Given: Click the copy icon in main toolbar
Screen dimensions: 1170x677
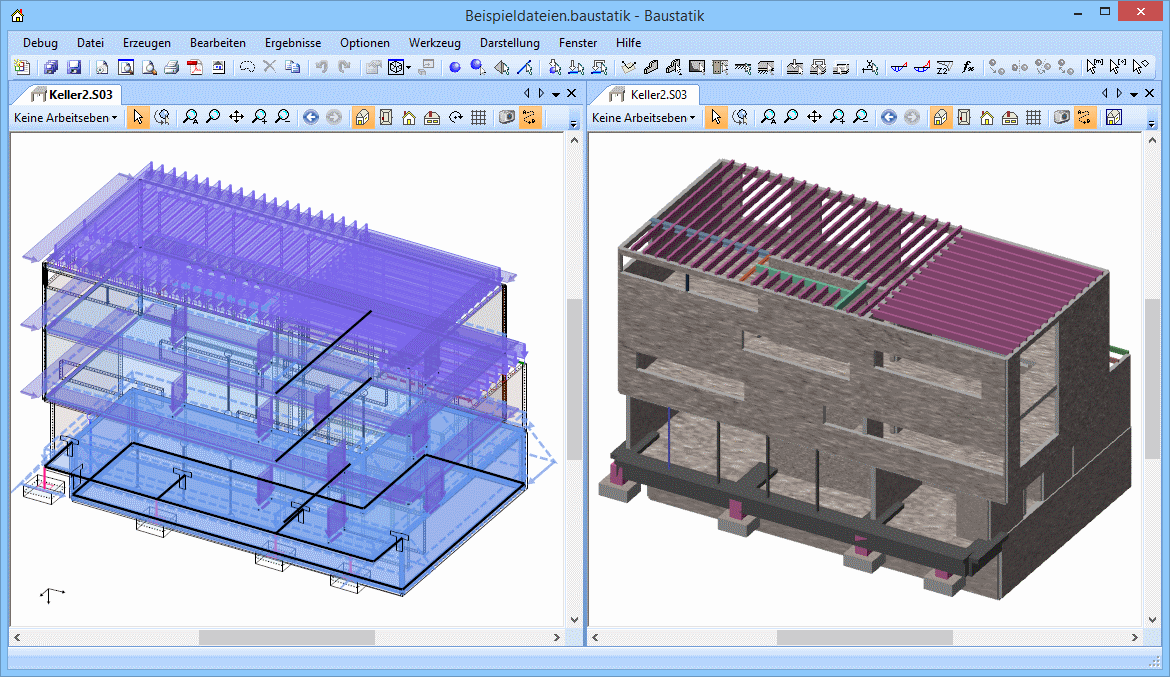Looking at the screenshot, I should (292, 67).
